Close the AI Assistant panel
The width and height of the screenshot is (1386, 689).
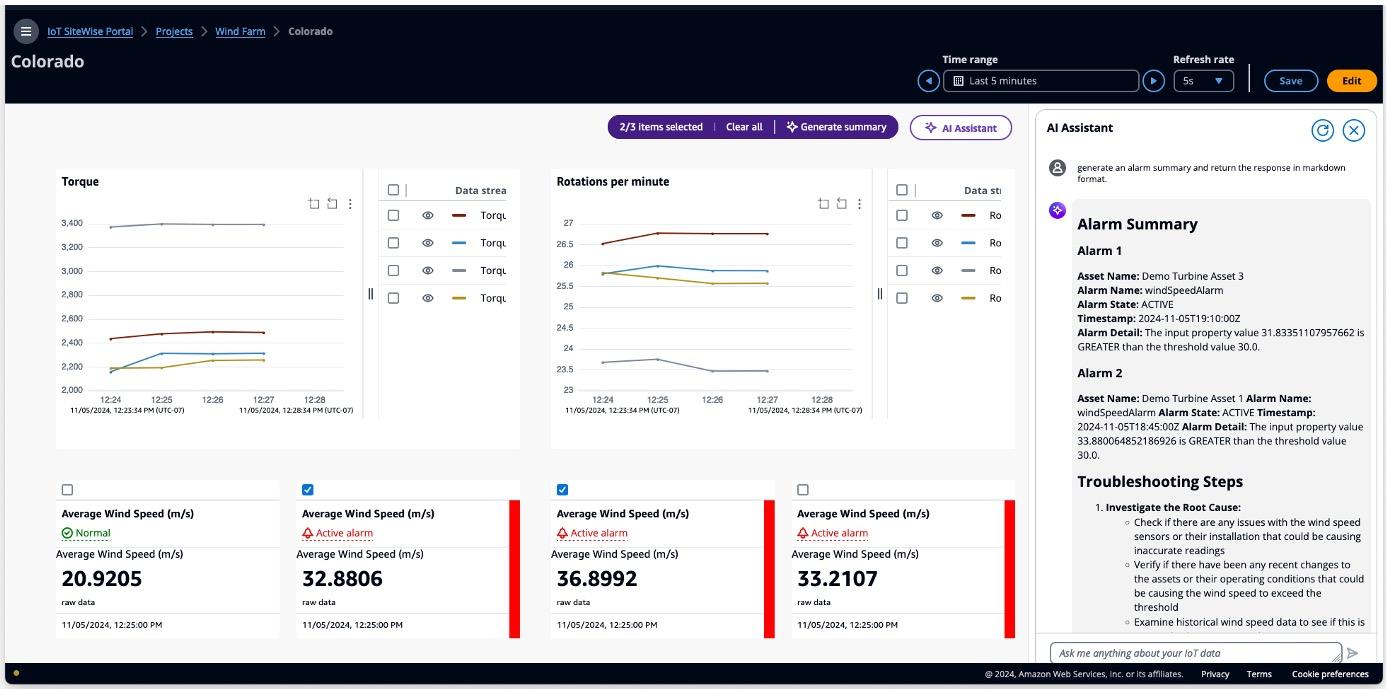[1353, 130]
